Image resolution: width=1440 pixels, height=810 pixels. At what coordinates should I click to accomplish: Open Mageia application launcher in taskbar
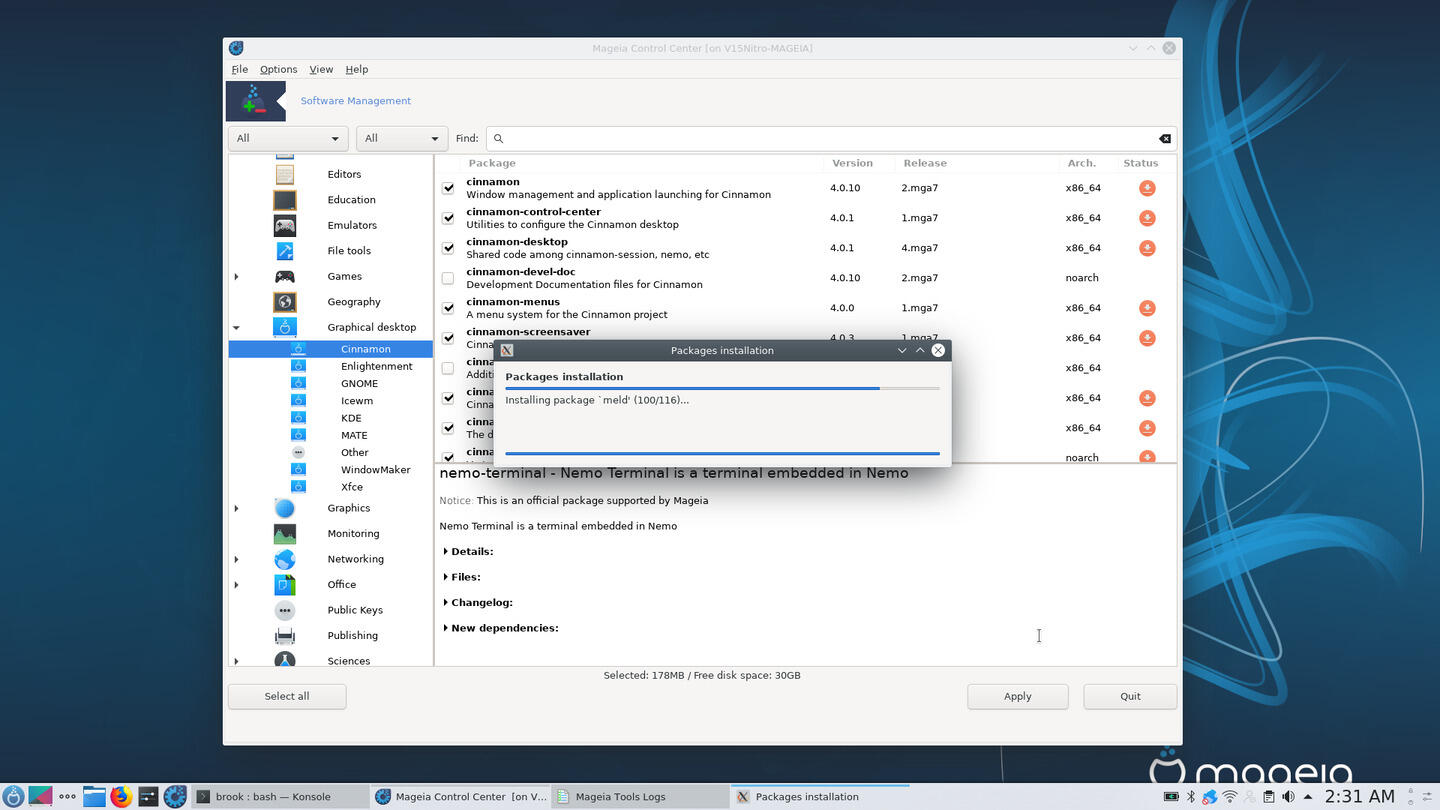13,797
